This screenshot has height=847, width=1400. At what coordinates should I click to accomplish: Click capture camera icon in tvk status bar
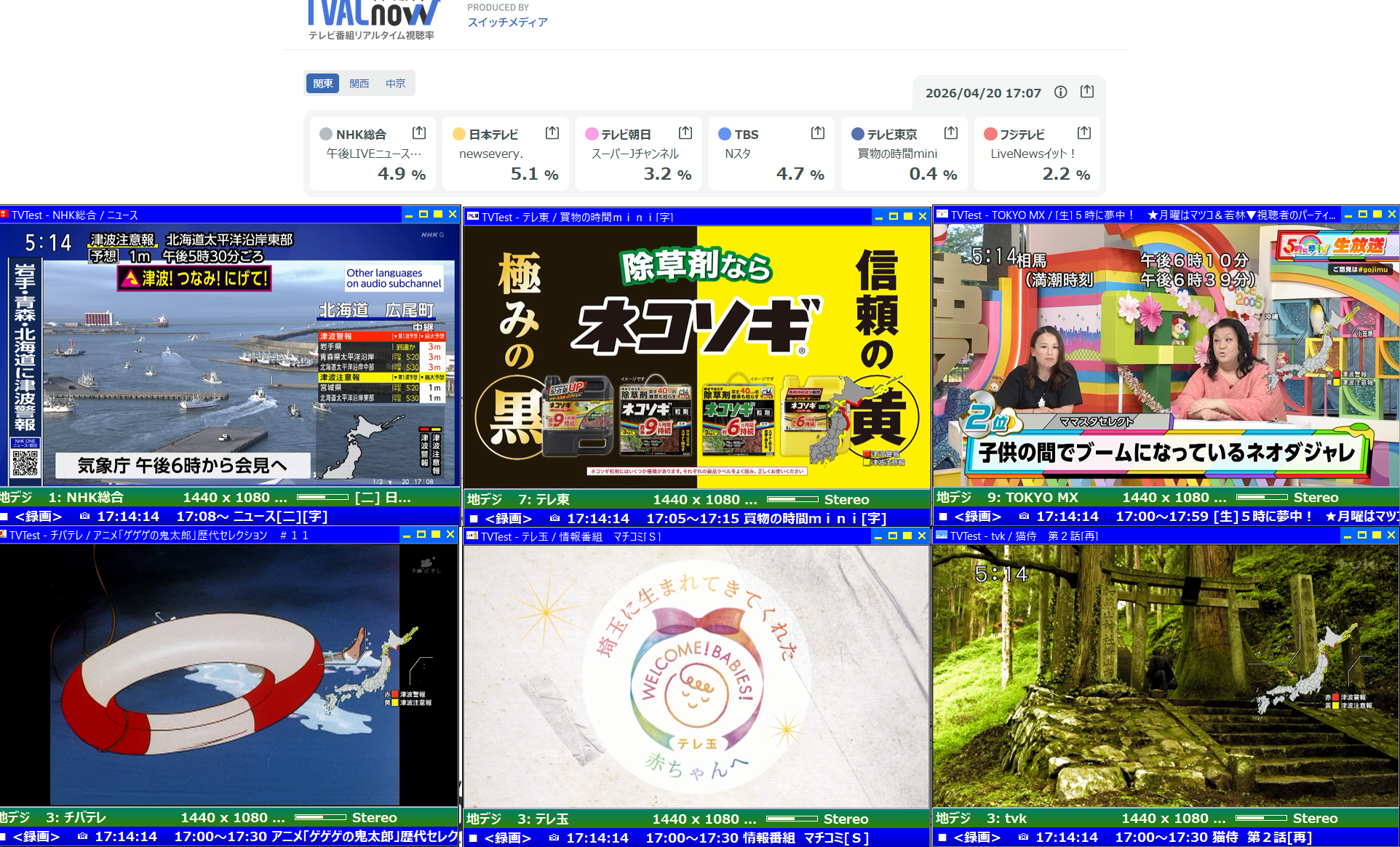1023,837
